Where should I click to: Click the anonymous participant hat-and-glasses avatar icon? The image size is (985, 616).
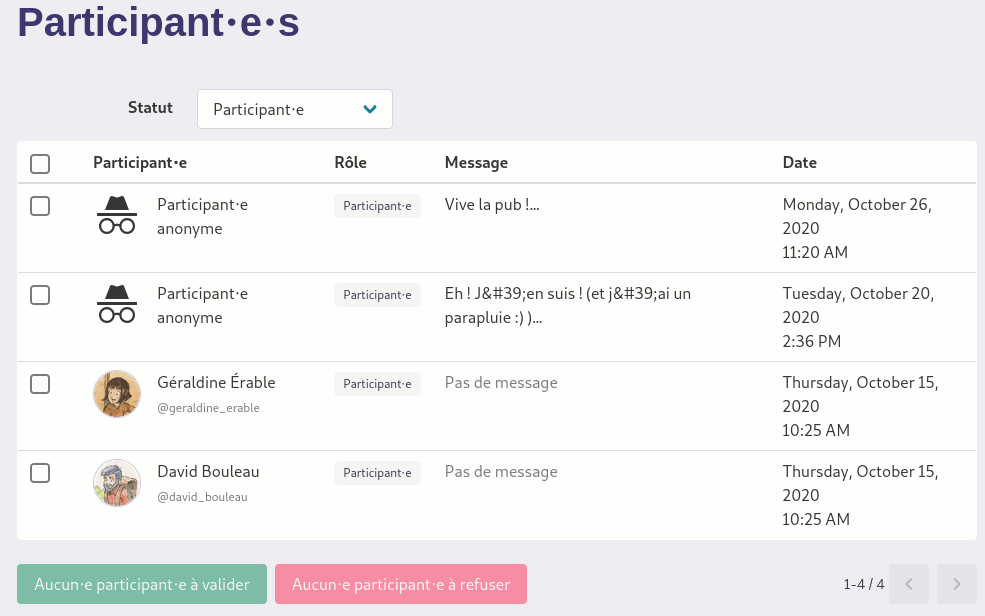pyautogui.click(x=116, y=214)
